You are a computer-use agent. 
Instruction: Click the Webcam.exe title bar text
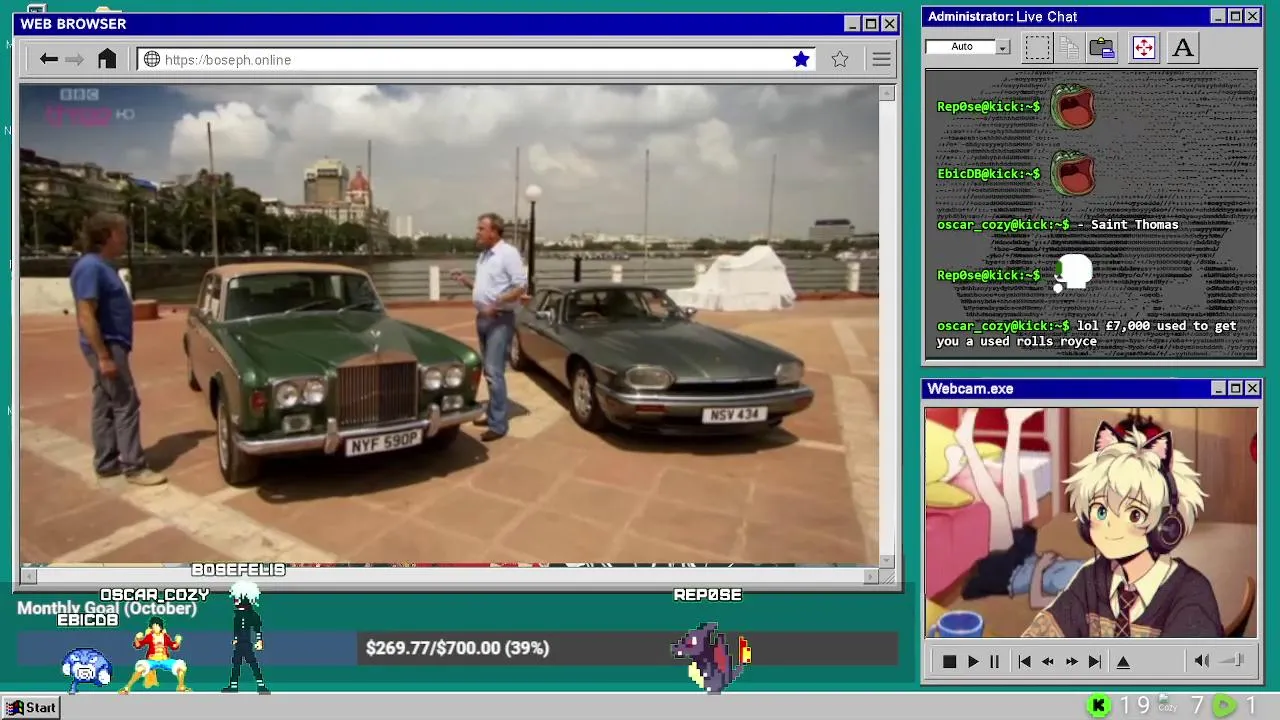pos(970,388)
